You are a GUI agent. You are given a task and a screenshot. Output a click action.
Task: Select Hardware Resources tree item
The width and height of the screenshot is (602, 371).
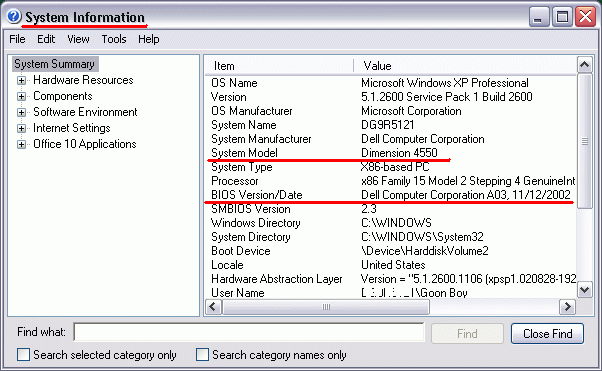click(x=83, y=80)
